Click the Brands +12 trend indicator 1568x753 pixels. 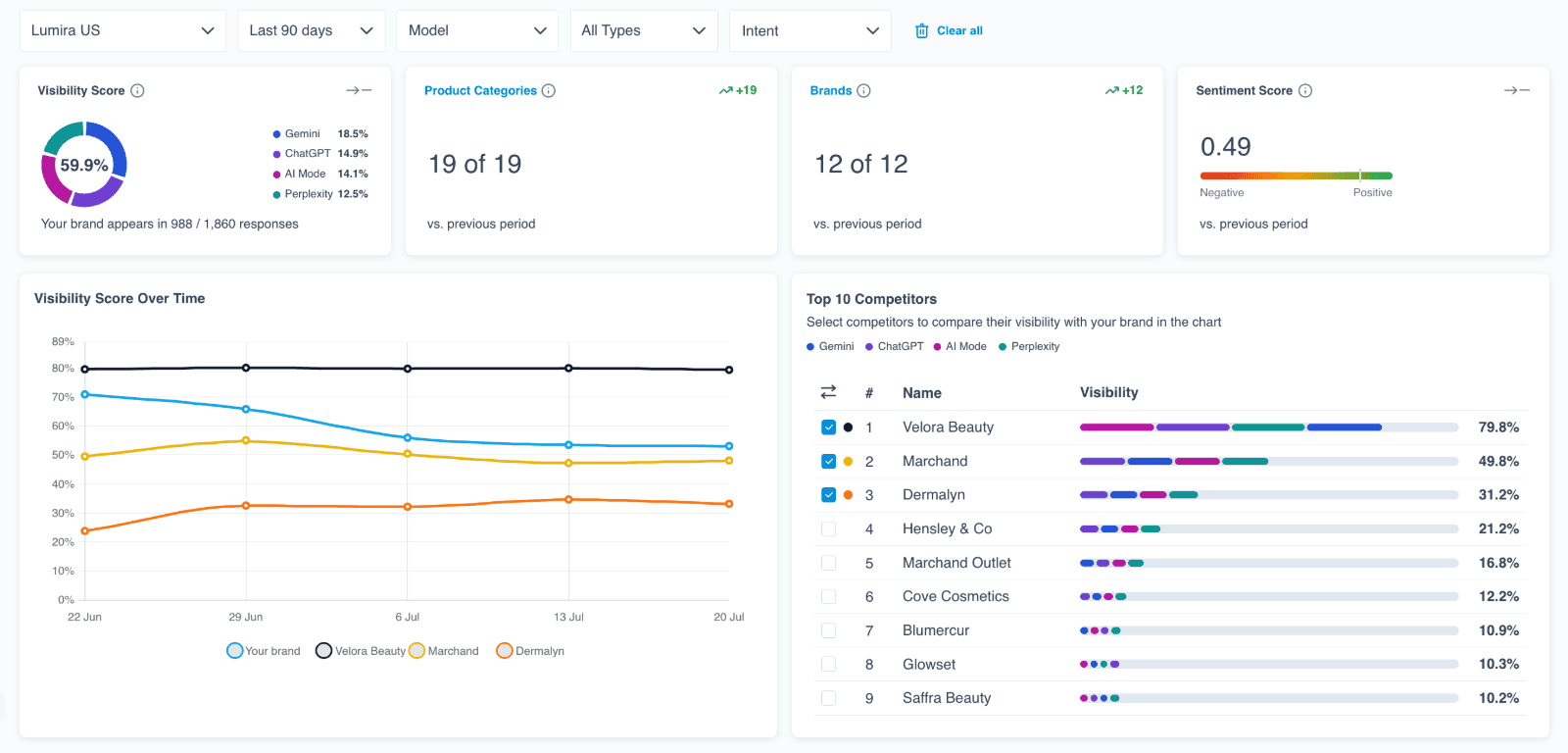point(1124,90)
